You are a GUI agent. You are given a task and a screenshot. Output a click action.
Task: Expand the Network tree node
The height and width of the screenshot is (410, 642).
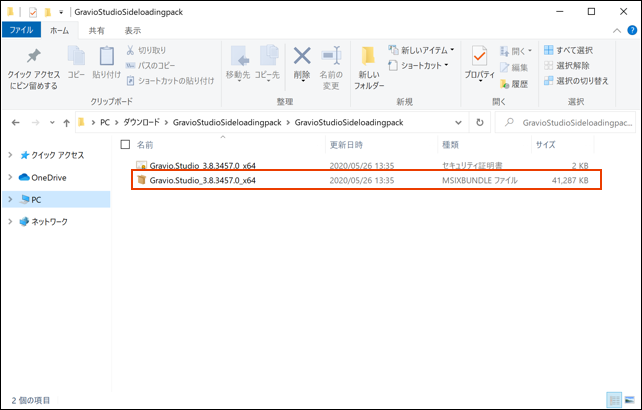coord(10,221)
